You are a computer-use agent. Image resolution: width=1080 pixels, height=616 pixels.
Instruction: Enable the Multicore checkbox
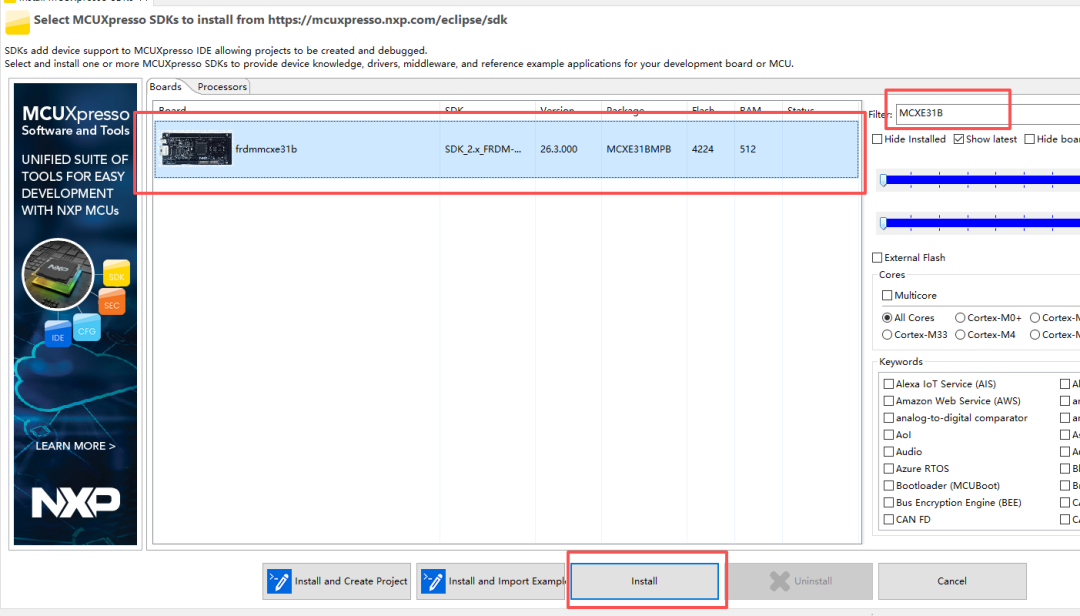(887, 296)
